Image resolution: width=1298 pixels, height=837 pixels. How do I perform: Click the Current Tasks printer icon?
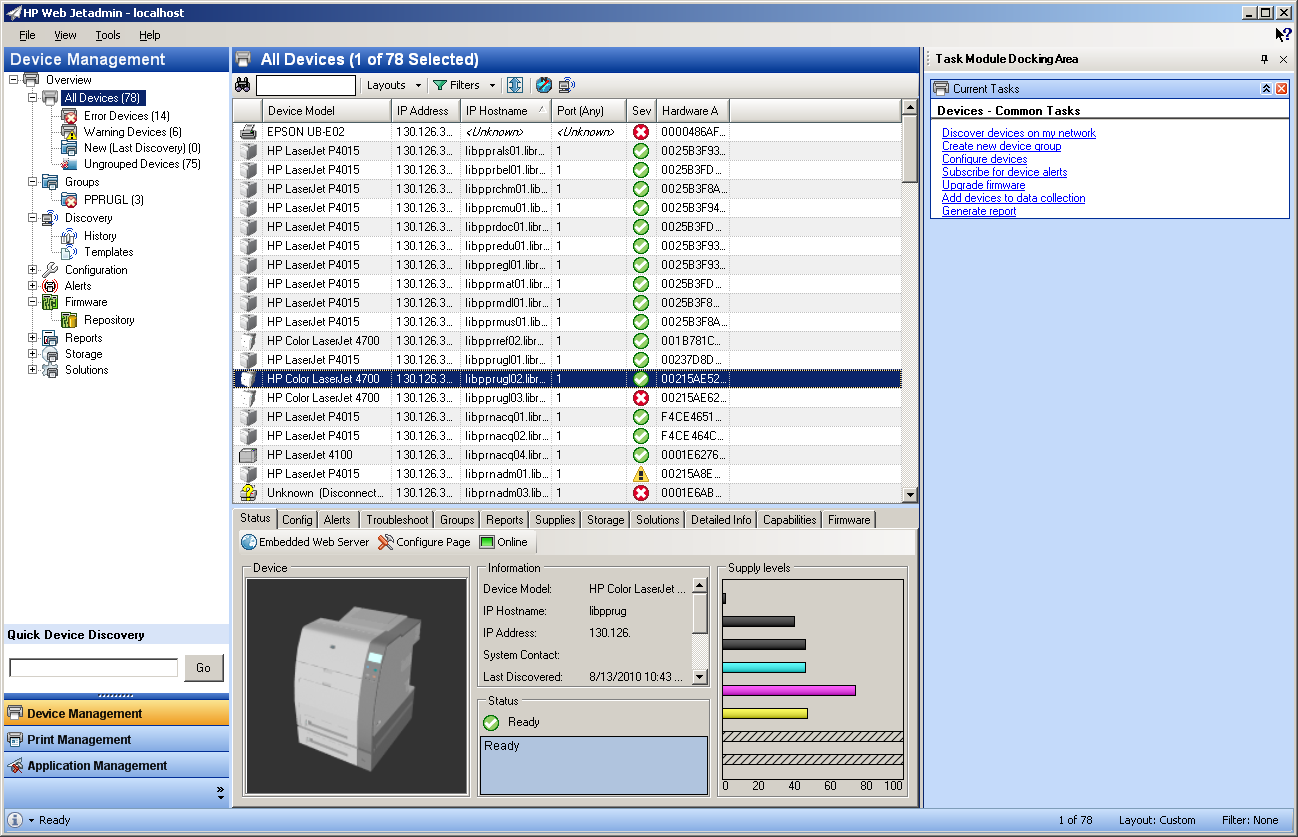(x=941, y=89)
